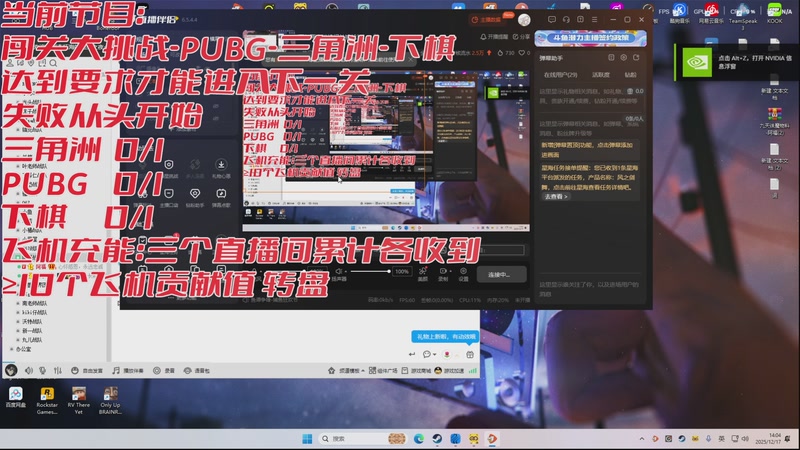This screenshot has height=450, width=800.
Task: Open the 礼物心愿 tool
Action: pos(221,168)
